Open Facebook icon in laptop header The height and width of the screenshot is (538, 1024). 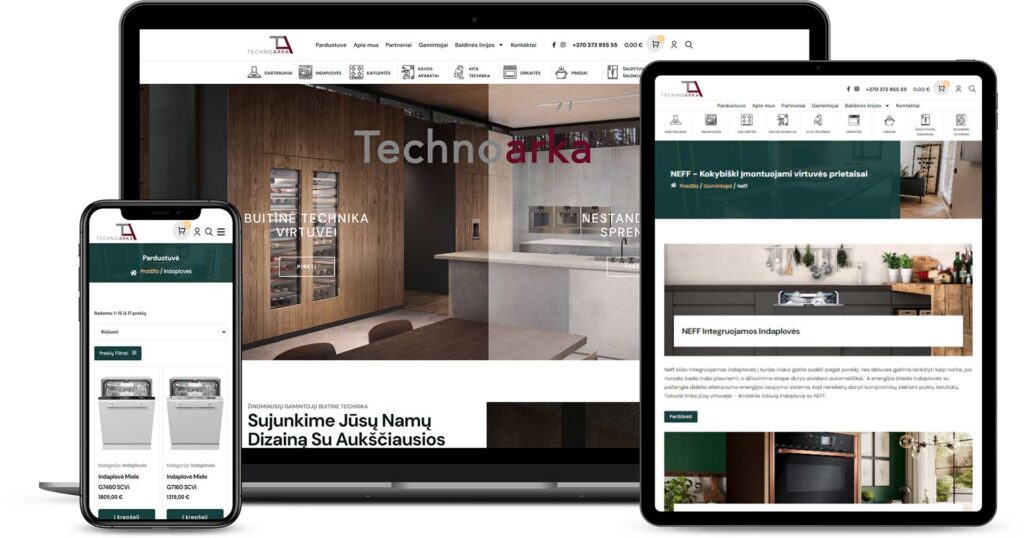[x=554, y=45]
